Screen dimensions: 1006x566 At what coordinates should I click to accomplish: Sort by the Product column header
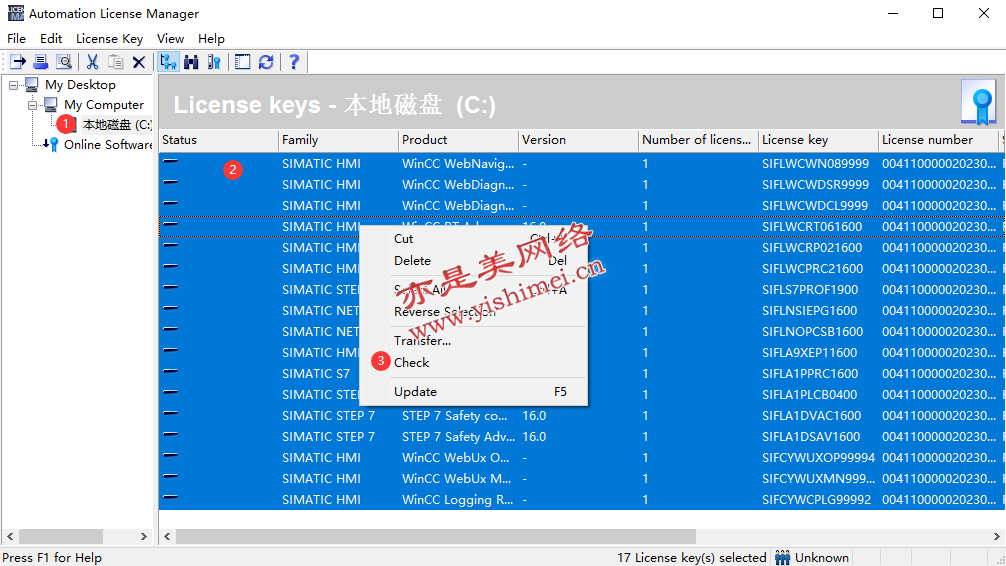point(458,140)
